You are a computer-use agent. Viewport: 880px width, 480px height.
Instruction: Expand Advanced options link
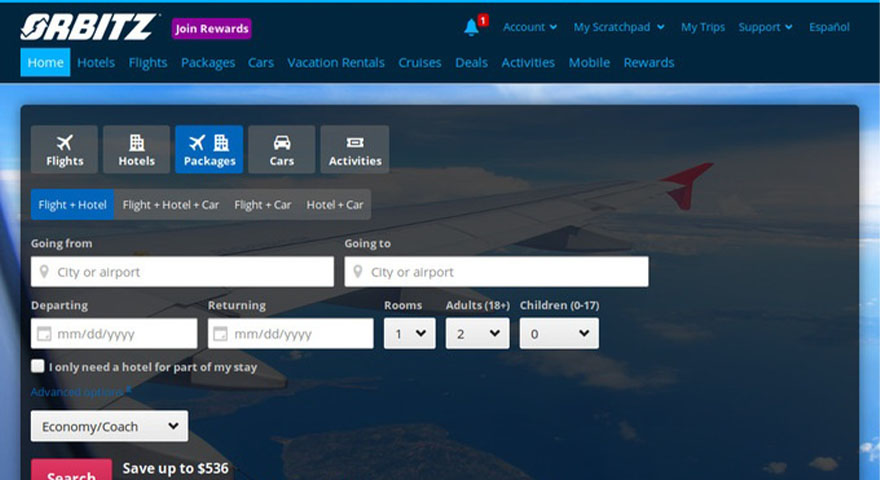[x=81, y=392]
